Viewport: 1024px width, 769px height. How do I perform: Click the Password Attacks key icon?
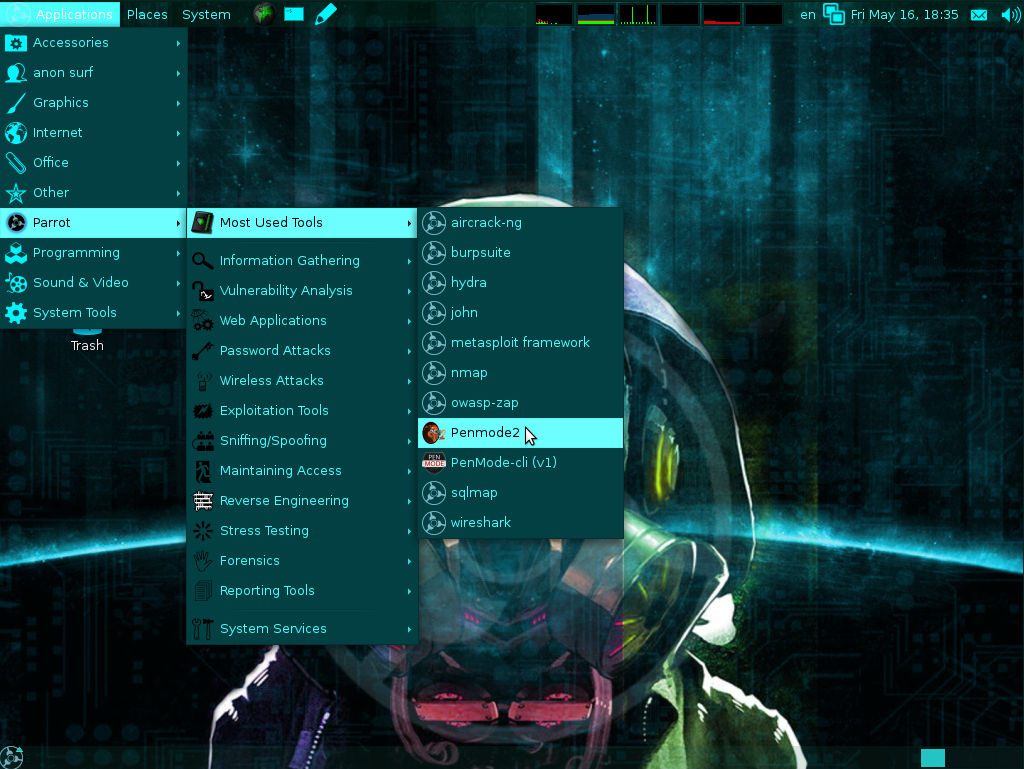tap(202, 351)
